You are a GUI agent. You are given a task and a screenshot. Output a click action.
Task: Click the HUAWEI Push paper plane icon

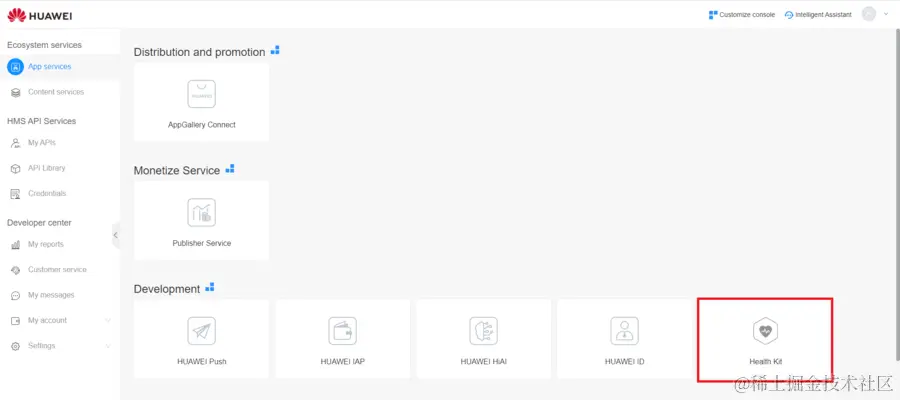201,331
